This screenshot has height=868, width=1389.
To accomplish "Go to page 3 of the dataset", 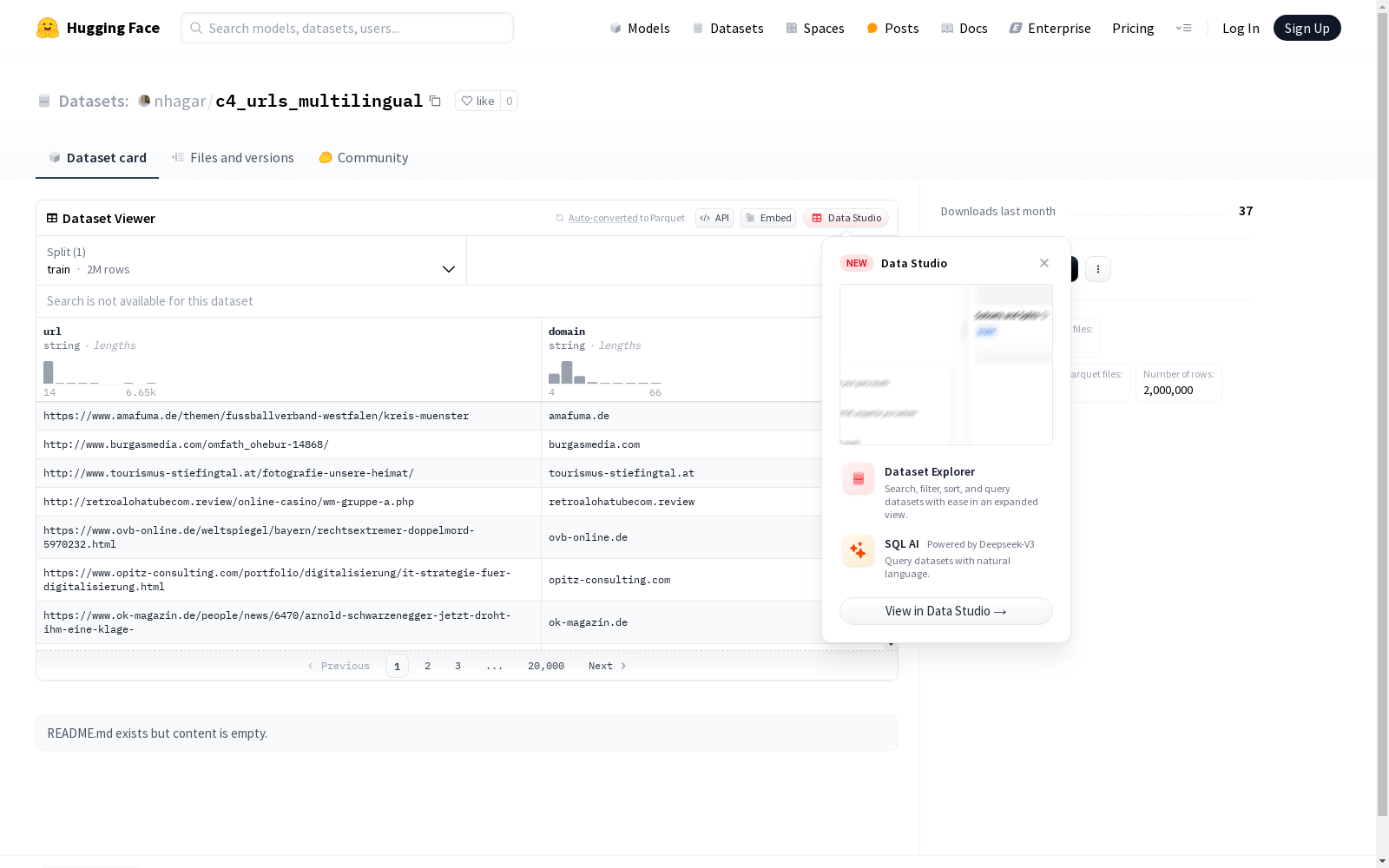I will coord(458,666).
